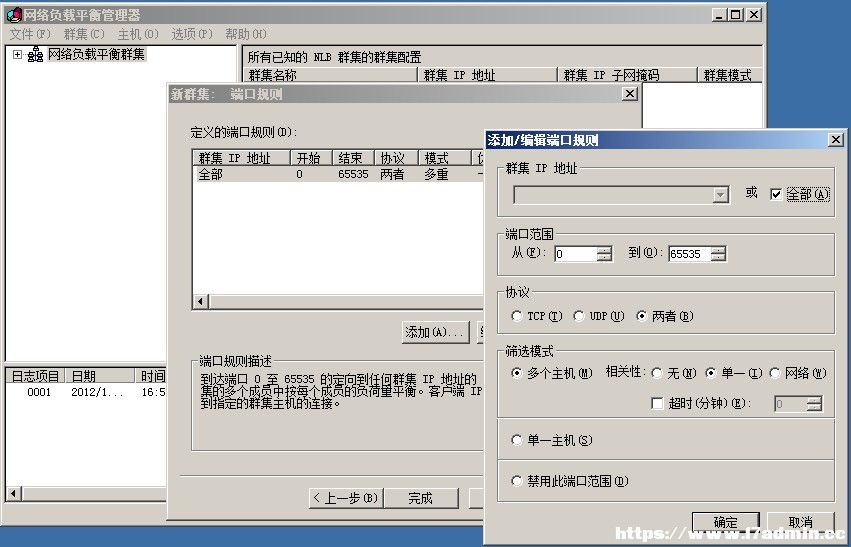Select the 全部 port rule row
This screenshot has height=547, width=851.
(x=338, y=174)
